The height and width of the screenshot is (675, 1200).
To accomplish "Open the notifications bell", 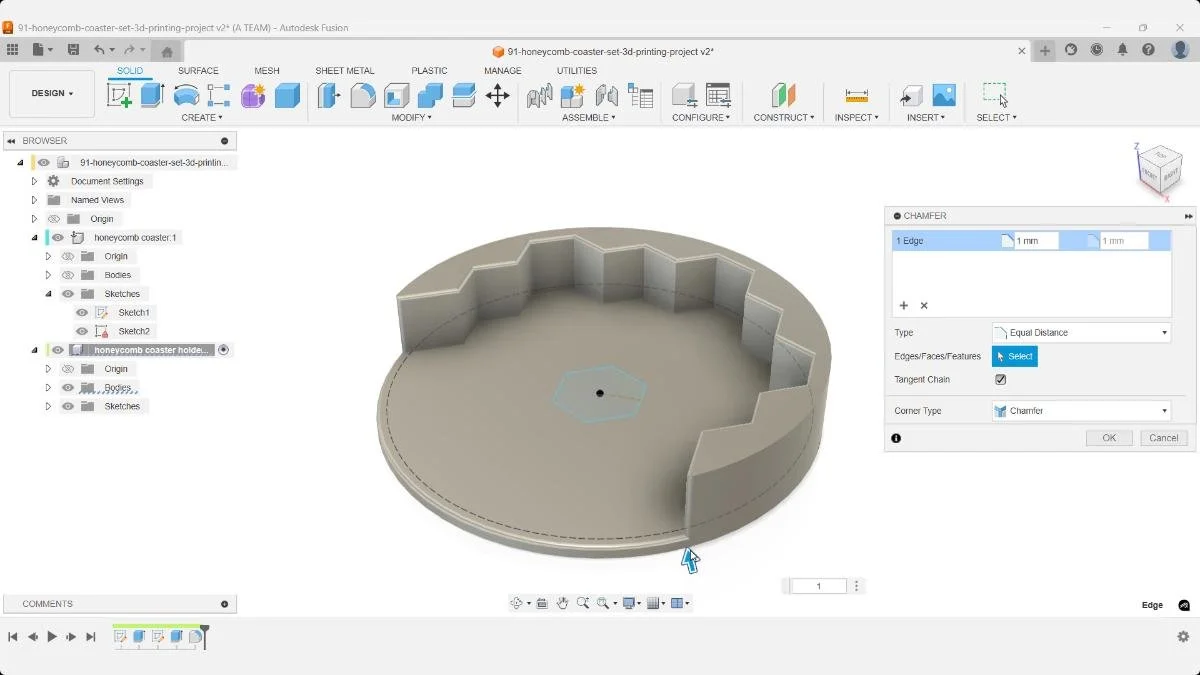I will click(x=1123, y=49).
